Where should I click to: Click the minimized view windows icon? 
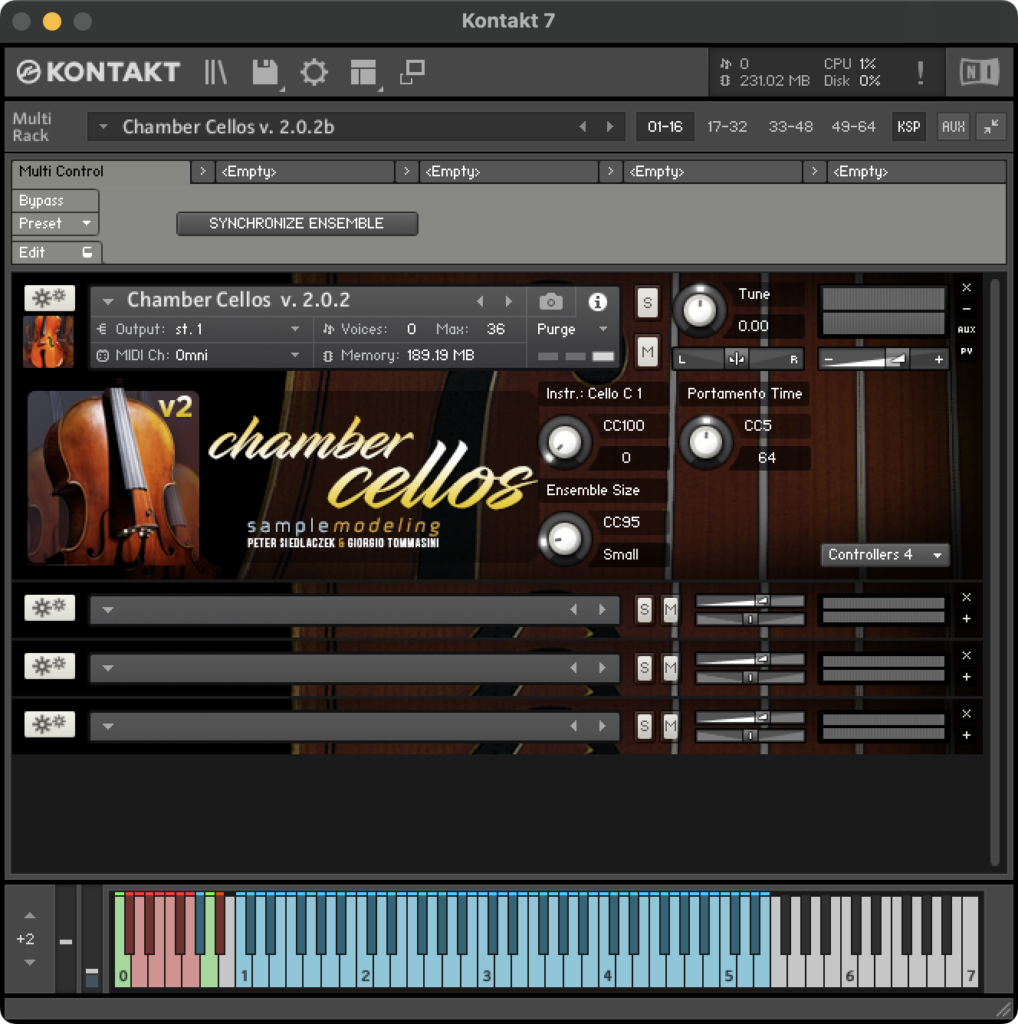[412, 72]
